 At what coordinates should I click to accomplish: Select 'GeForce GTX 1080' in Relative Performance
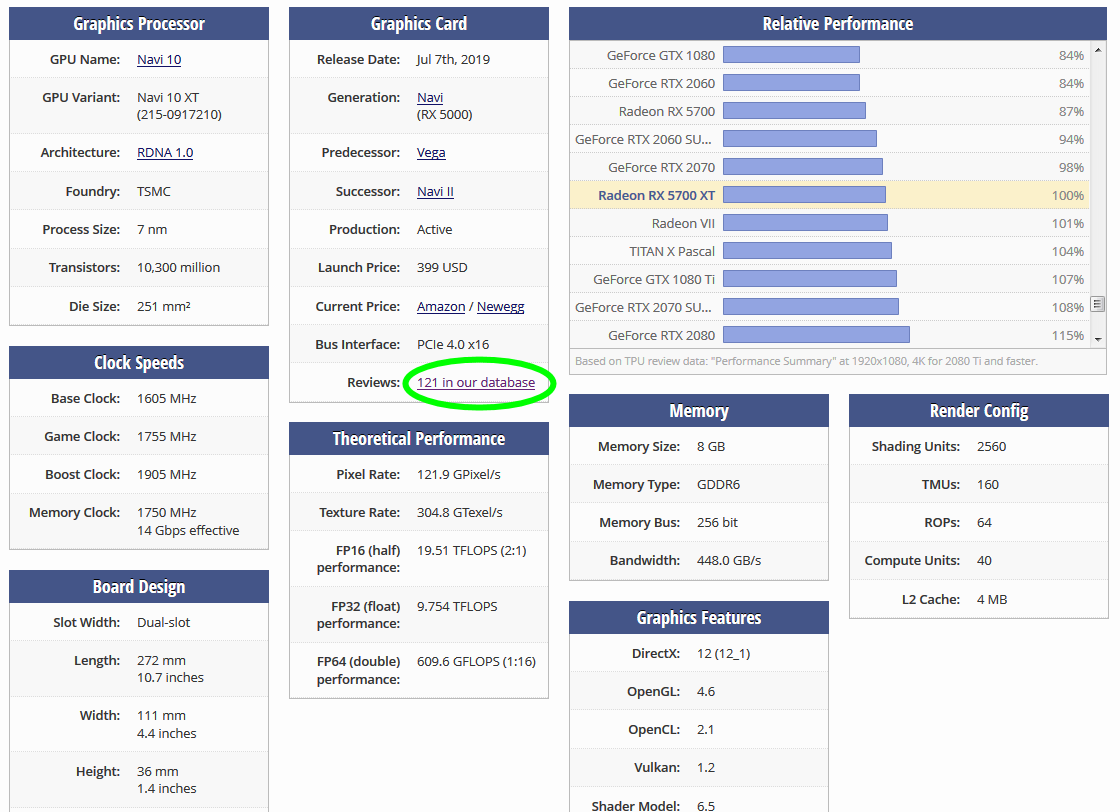(x=661, y=55)
